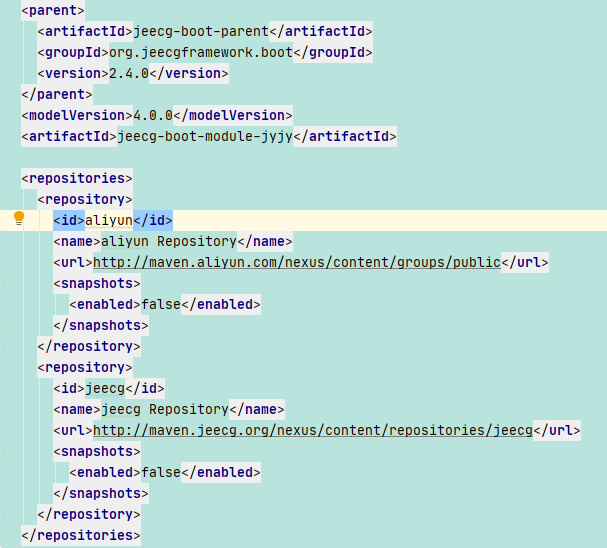Click the closing </url> tag after the aliyun link
607x548 pixels.
tap(525, 262)
